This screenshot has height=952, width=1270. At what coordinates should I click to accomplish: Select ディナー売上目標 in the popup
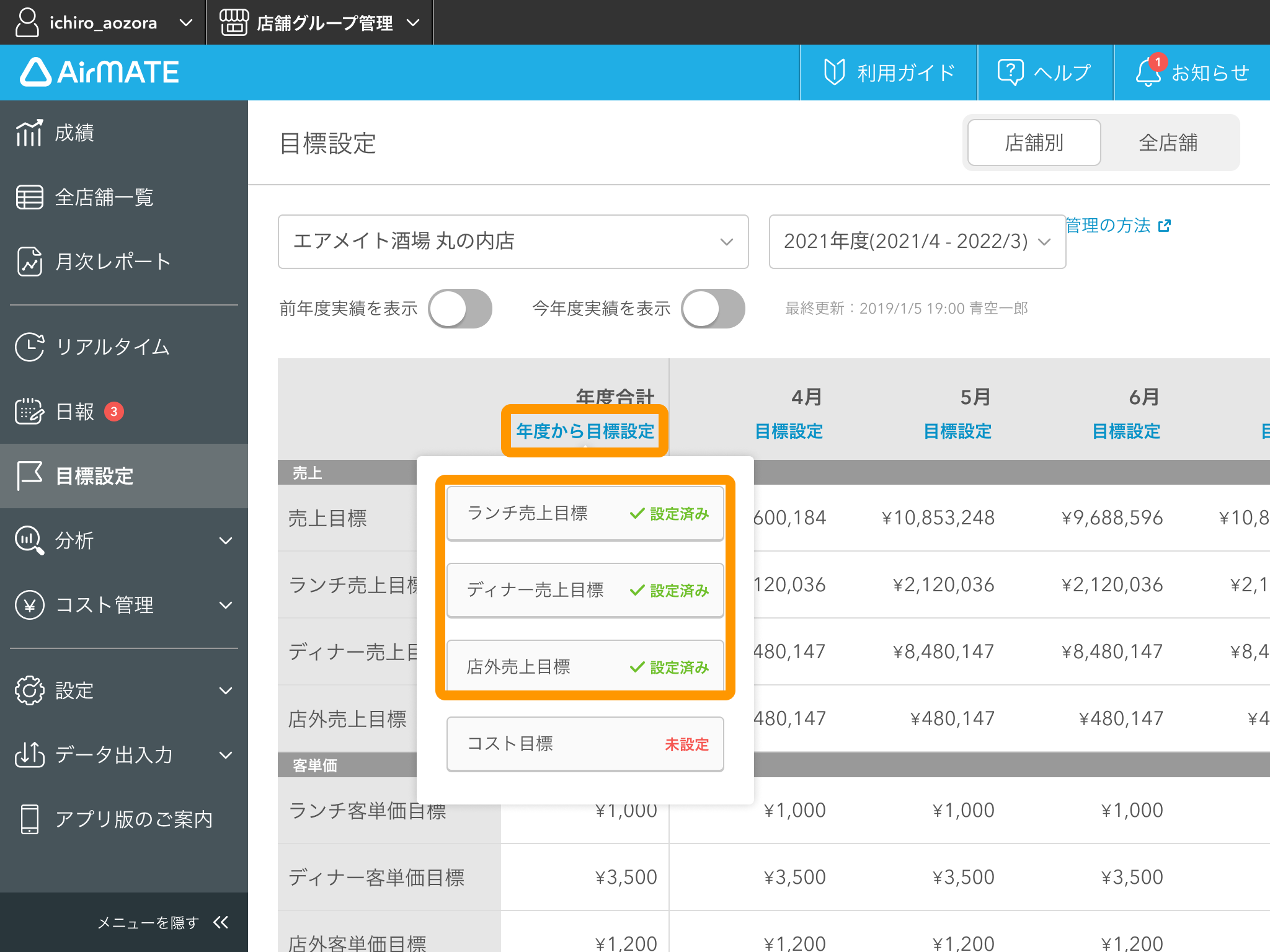coord(585,590)
